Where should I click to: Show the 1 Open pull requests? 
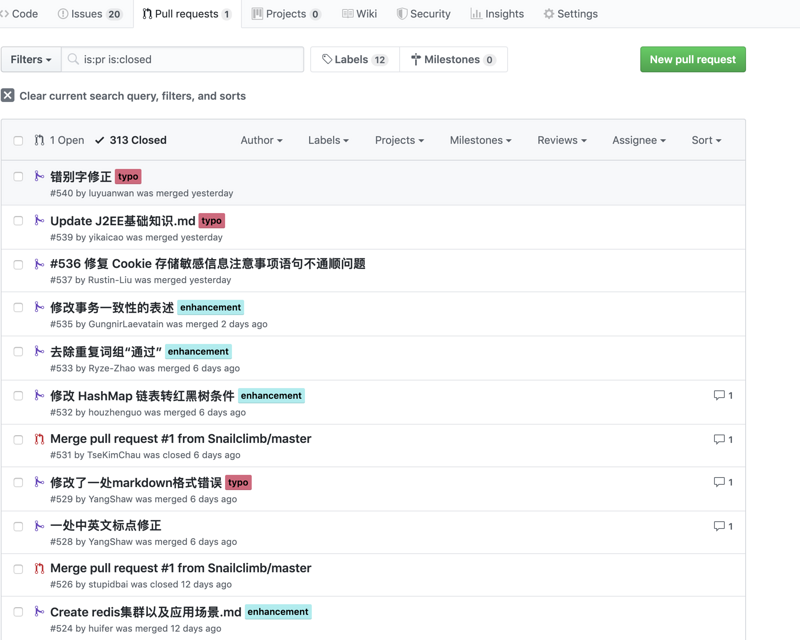point(59,140)
